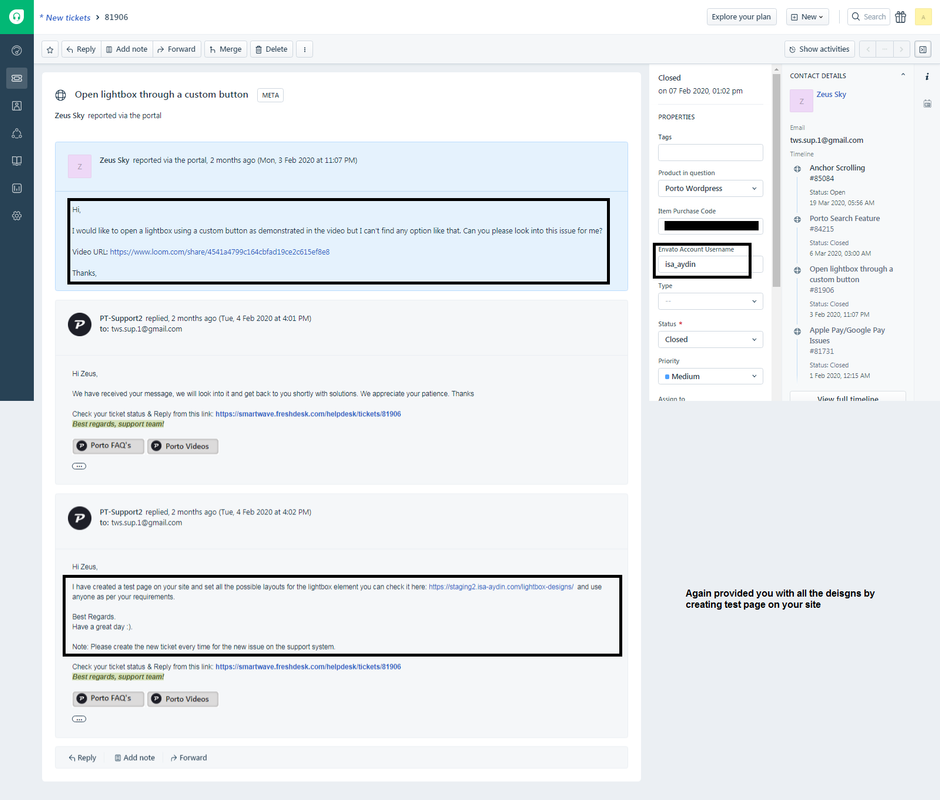Screen dimensions: 940x800
Task: Delete this ticket
Action: 271,49
